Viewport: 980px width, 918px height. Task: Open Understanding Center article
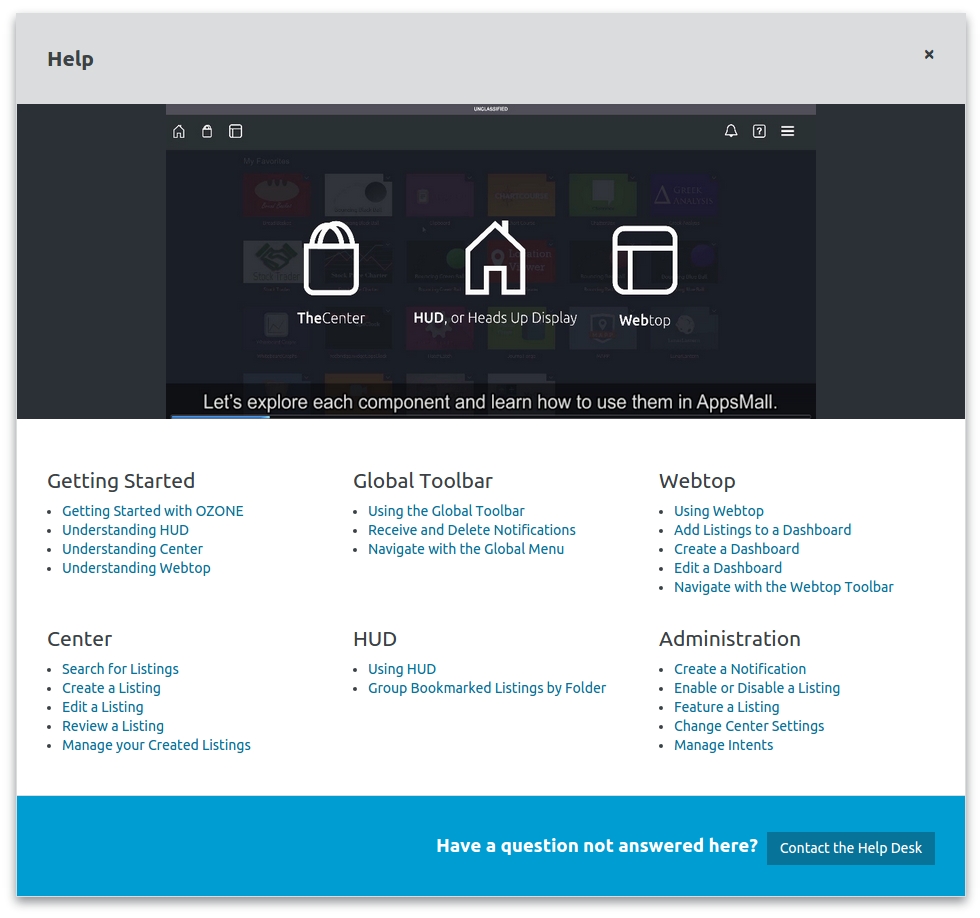pos(132,549)
